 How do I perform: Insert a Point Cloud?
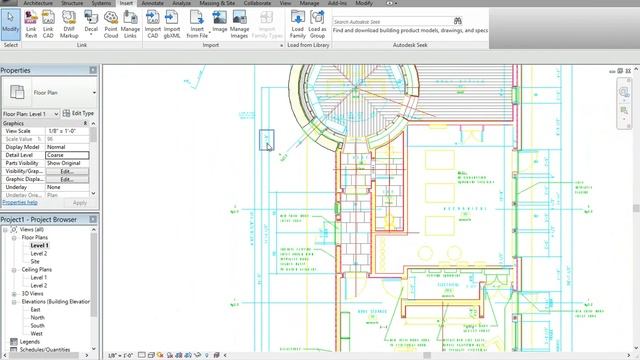pos(111,24)
